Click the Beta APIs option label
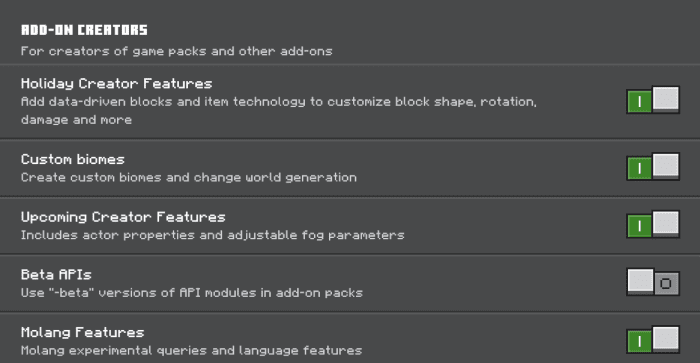Image resolution: width=700 pixels, height=363 pixels. (56, 275)
